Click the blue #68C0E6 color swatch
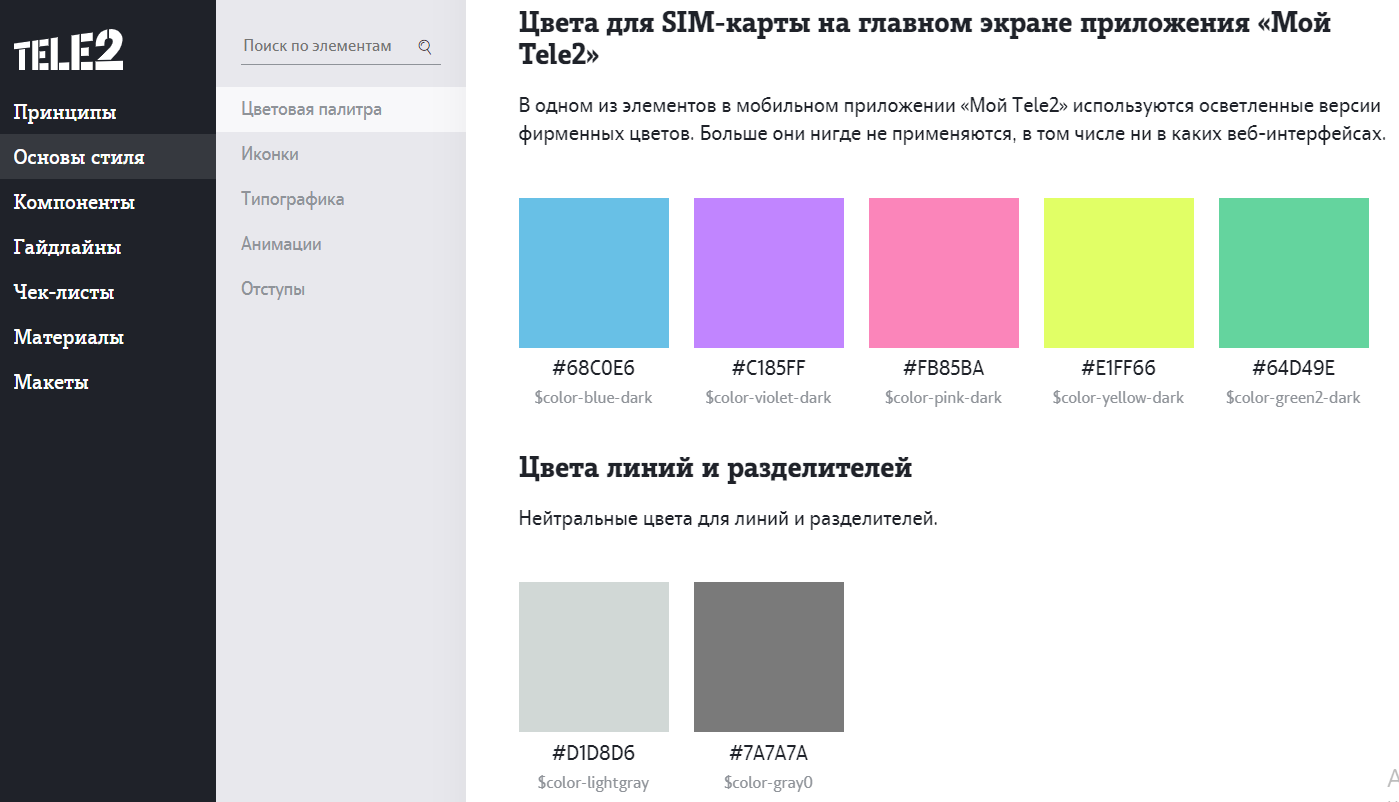 (x=594, y=273)
